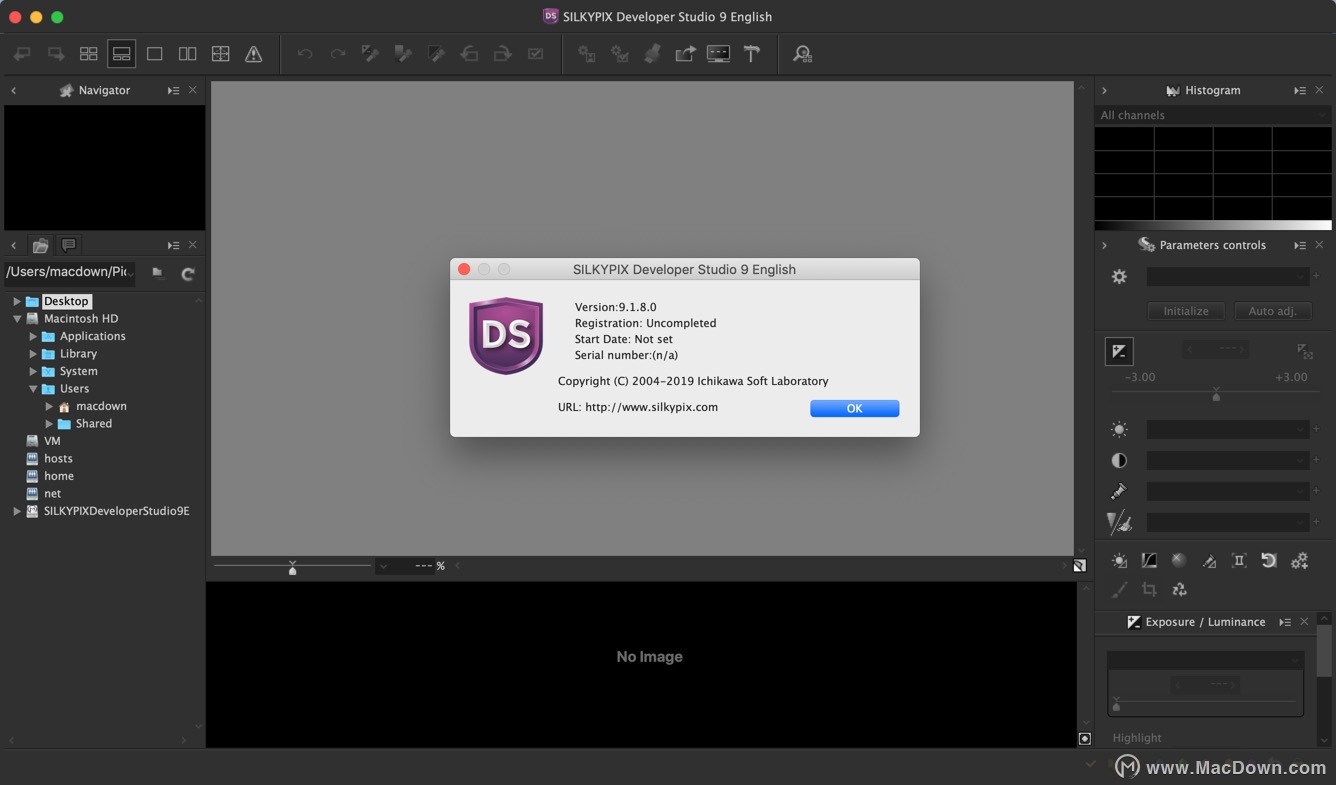Open the rotation/undo circular arrow icon
This screenshot has width=1336, height=785.
tap(1269, 561)
